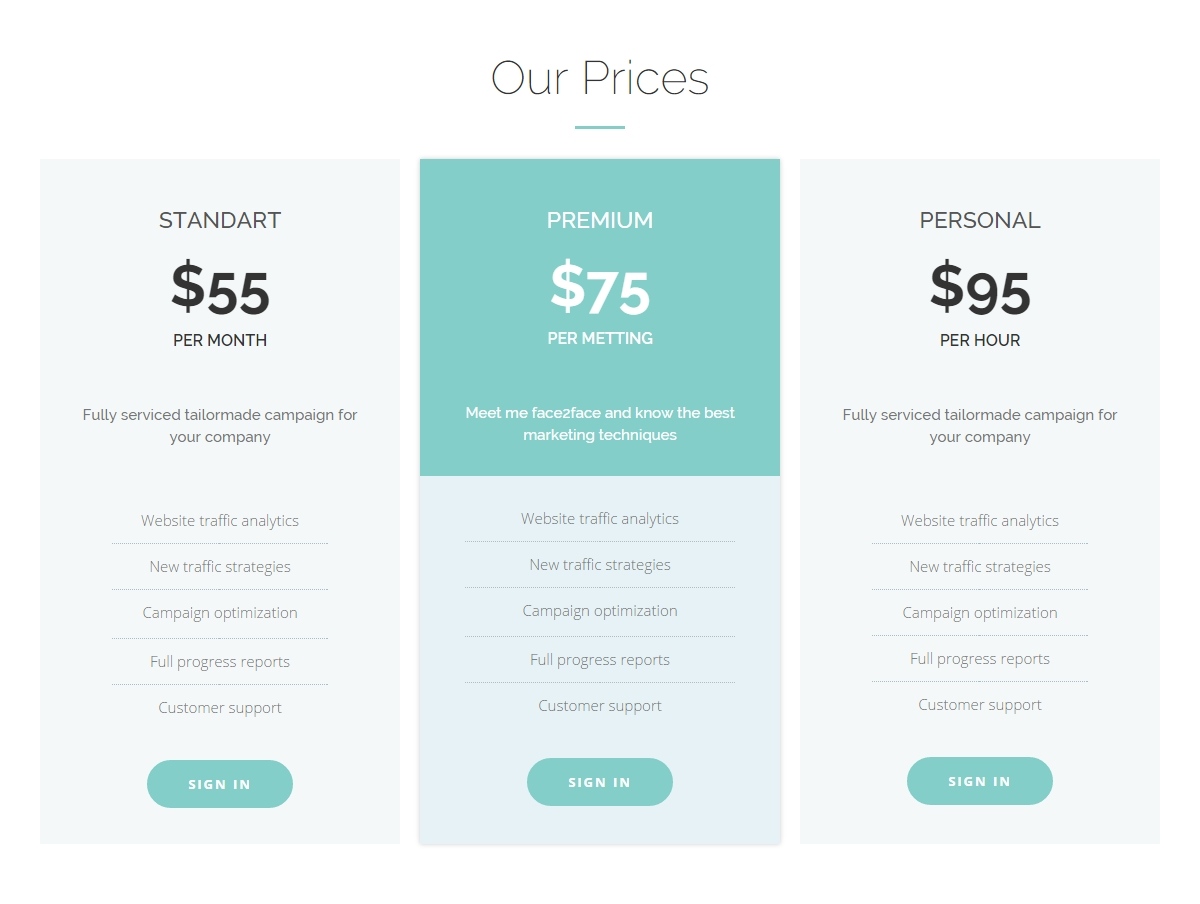The height and width of the screenshot is (904, 1200).
Task: Select the PREMIUM plan title
Action: click(x=600, y=221)
